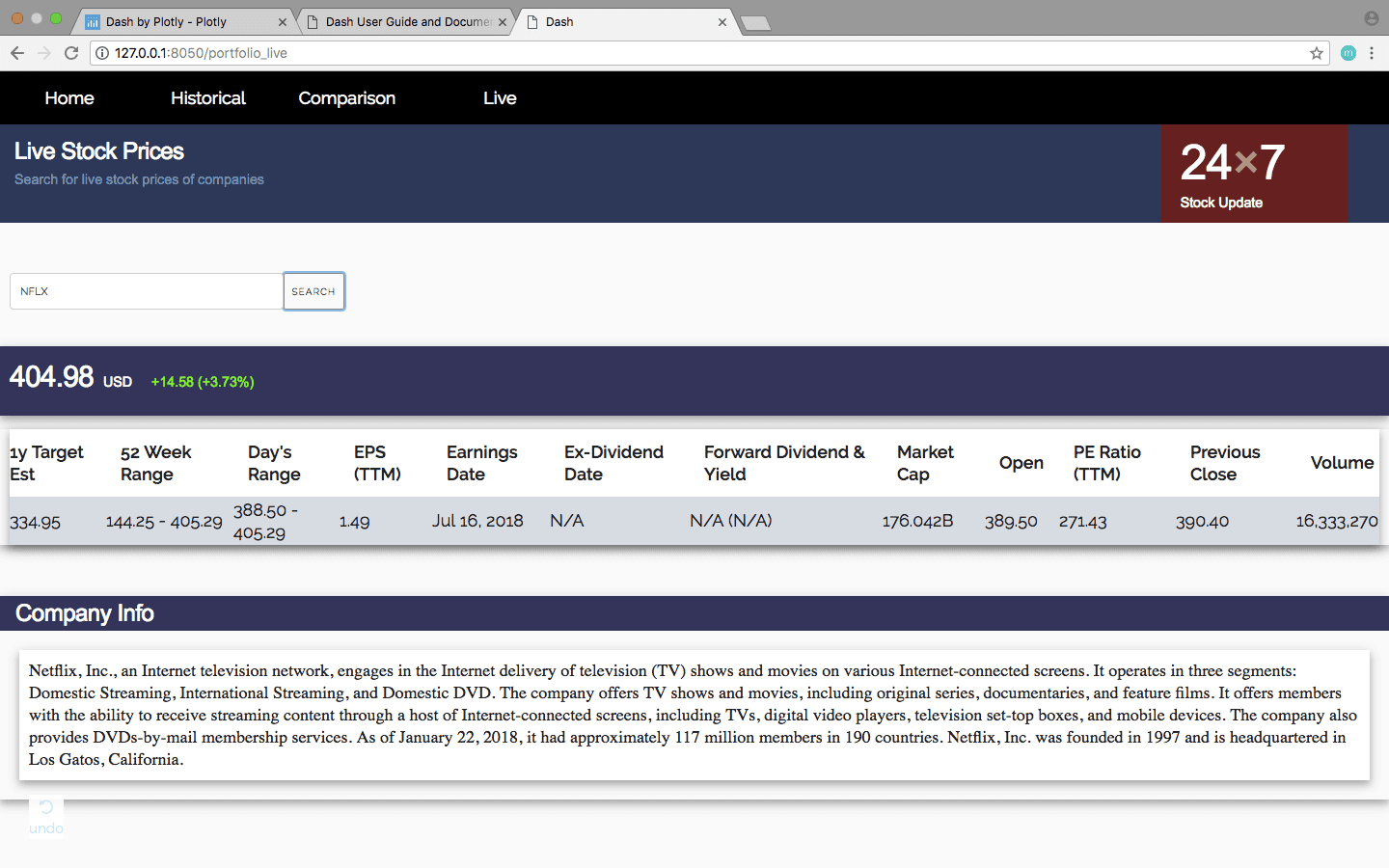Click the 16,333,270 volume cell
Screen dimensions: 1389x868
coord(1337,522)
